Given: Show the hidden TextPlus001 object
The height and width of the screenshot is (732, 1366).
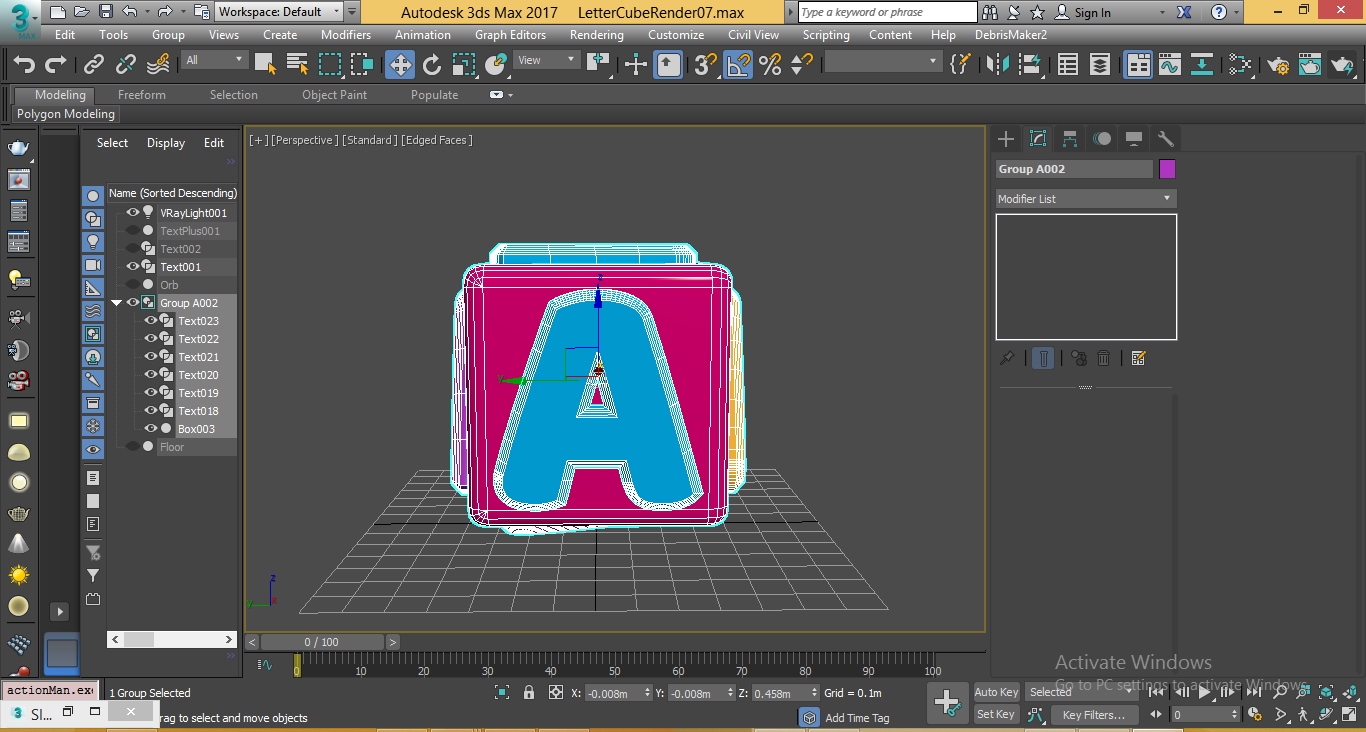Looking at the screenshot, I should (132, 231).
